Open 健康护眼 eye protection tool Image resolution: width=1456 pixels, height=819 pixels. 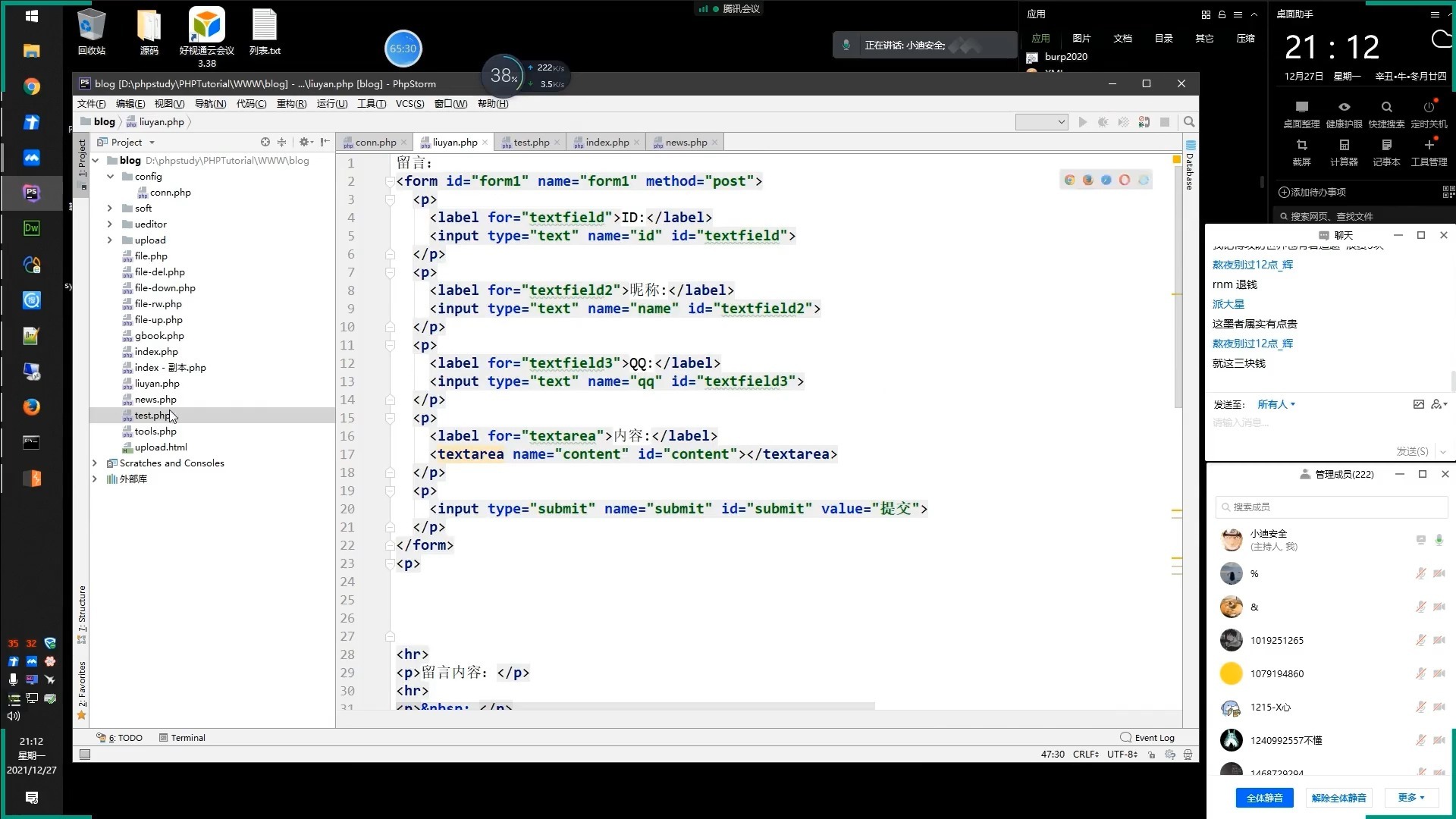click(1344, 114)
